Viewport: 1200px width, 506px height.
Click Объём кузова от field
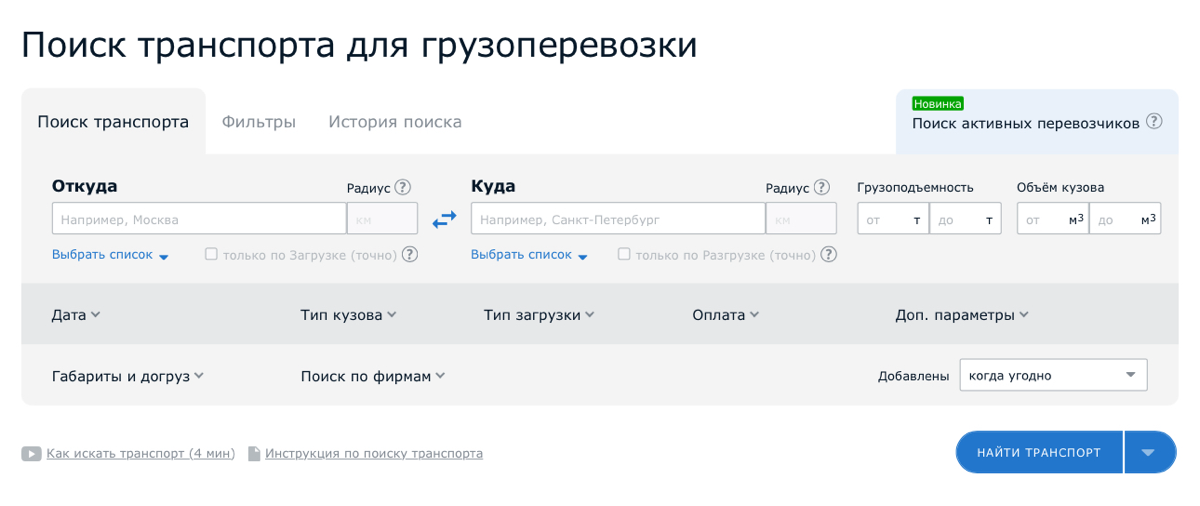pyautogui.click(x=1053, y=219)
